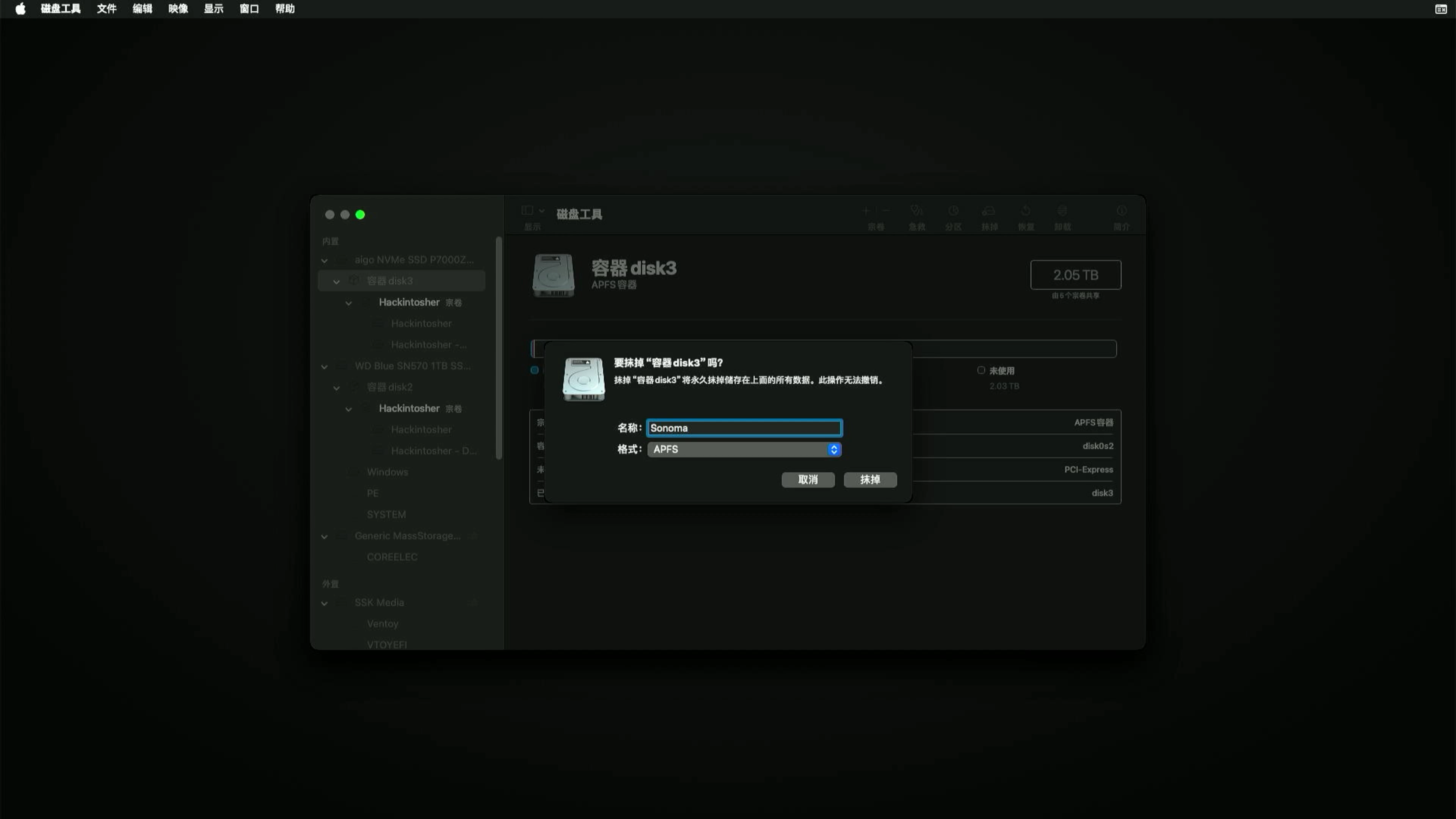Open the 显示 view options chevron
Screen dimensions: 1456x819
(541, 211)
